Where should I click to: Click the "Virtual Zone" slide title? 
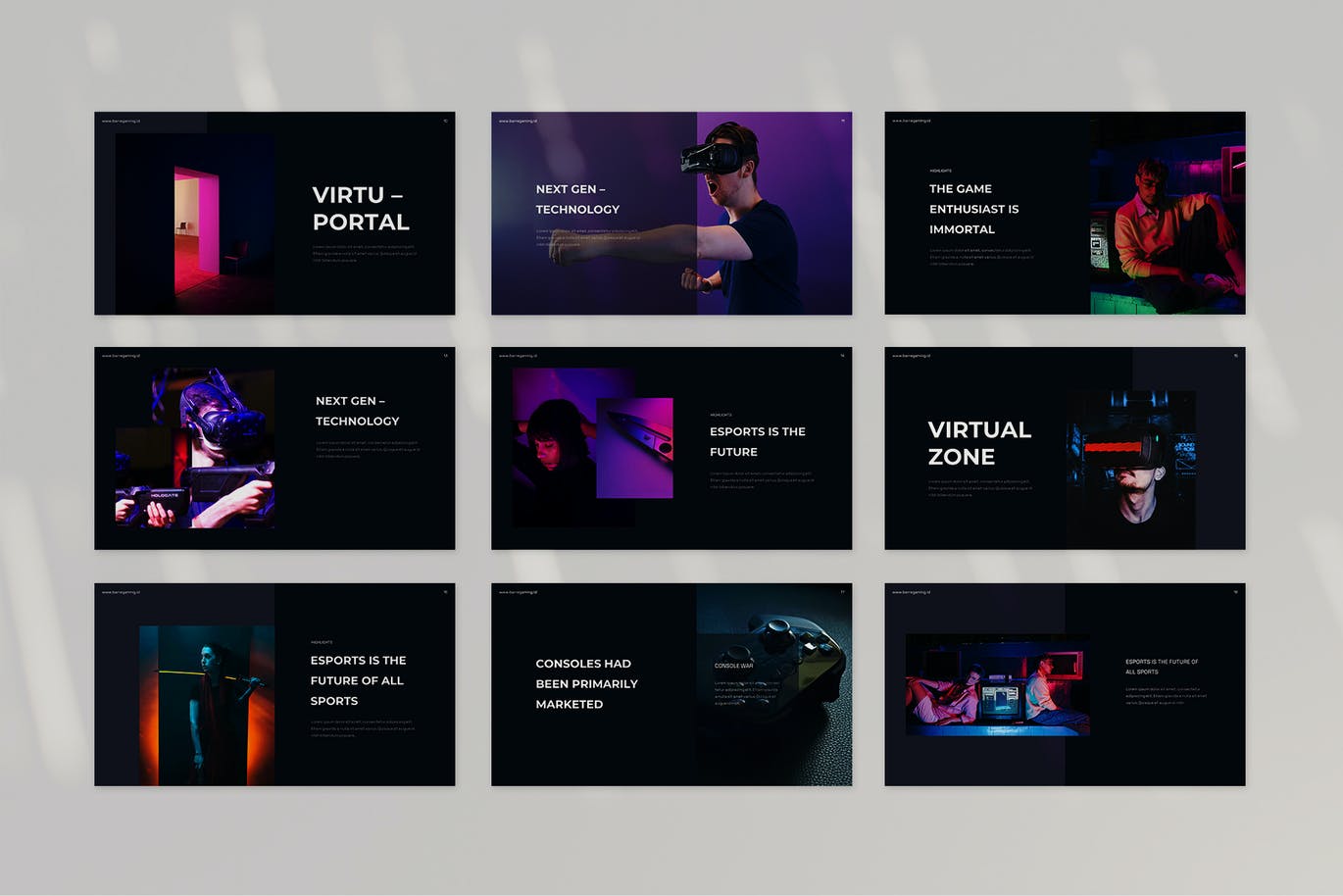click(x=978, y=443)
